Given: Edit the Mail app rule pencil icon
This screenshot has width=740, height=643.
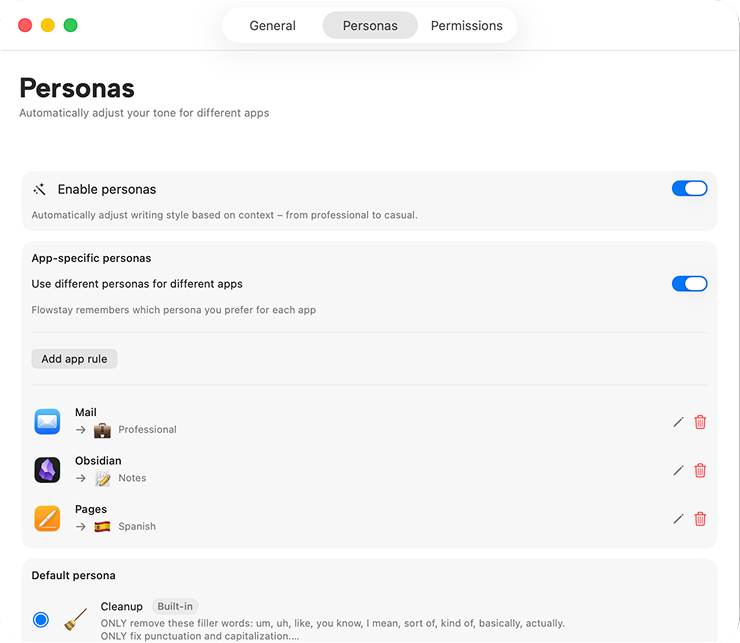Looking at the screenshot, I should (678, 422).
